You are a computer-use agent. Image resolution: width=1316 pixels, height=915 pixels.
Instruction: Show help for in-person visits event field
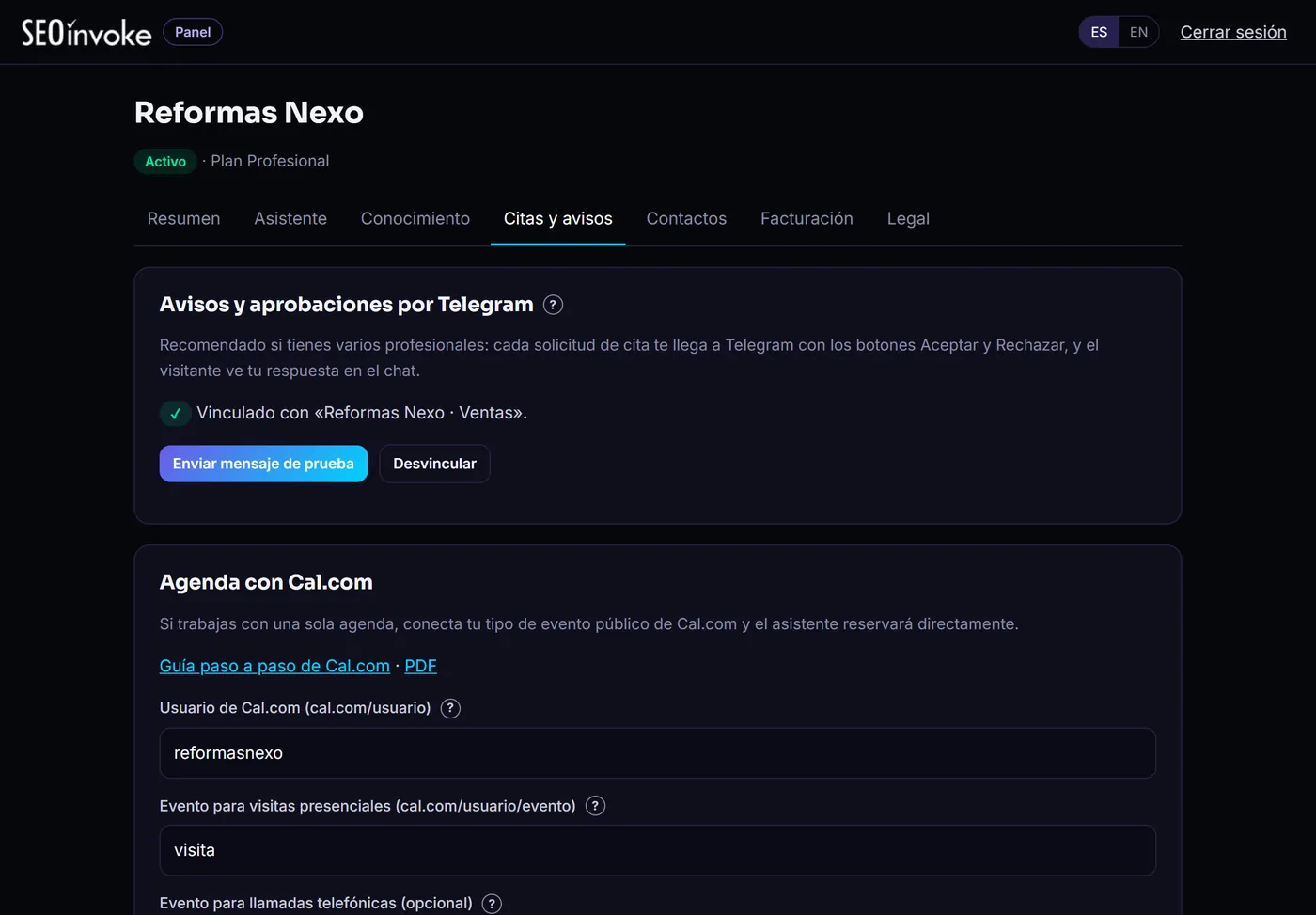coord(596,806)
